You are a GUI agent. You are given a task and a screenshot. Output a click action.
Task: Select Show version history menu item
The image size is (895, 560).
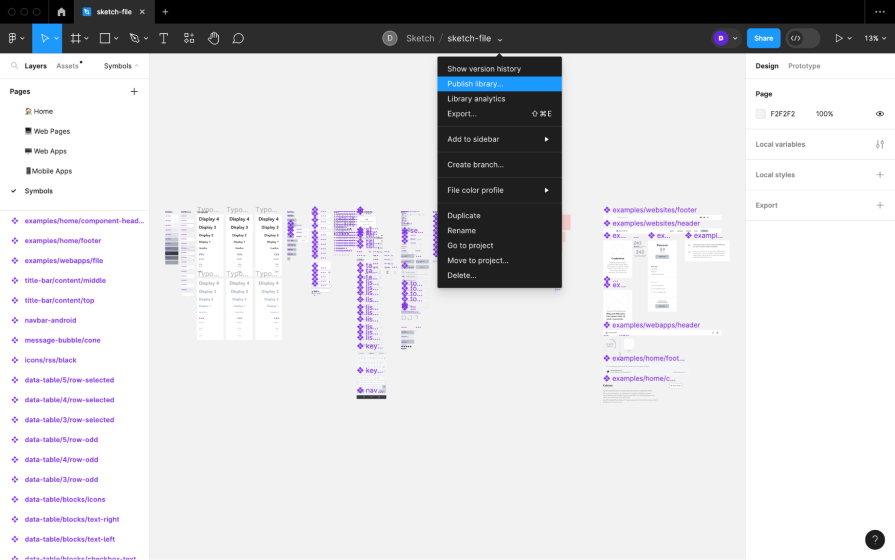483,69
